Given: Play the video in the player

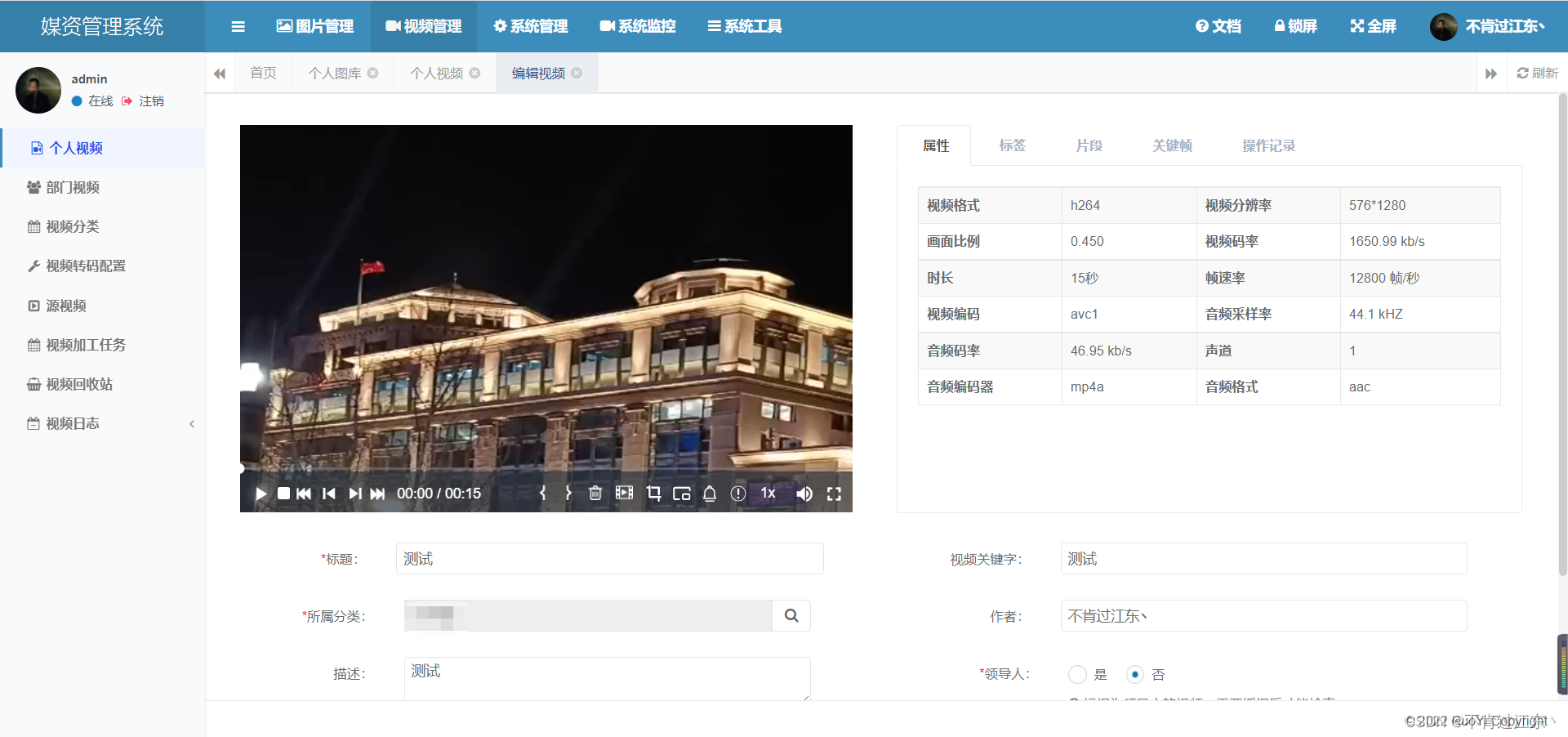Looking at the screenshot, I should (260, 493).
